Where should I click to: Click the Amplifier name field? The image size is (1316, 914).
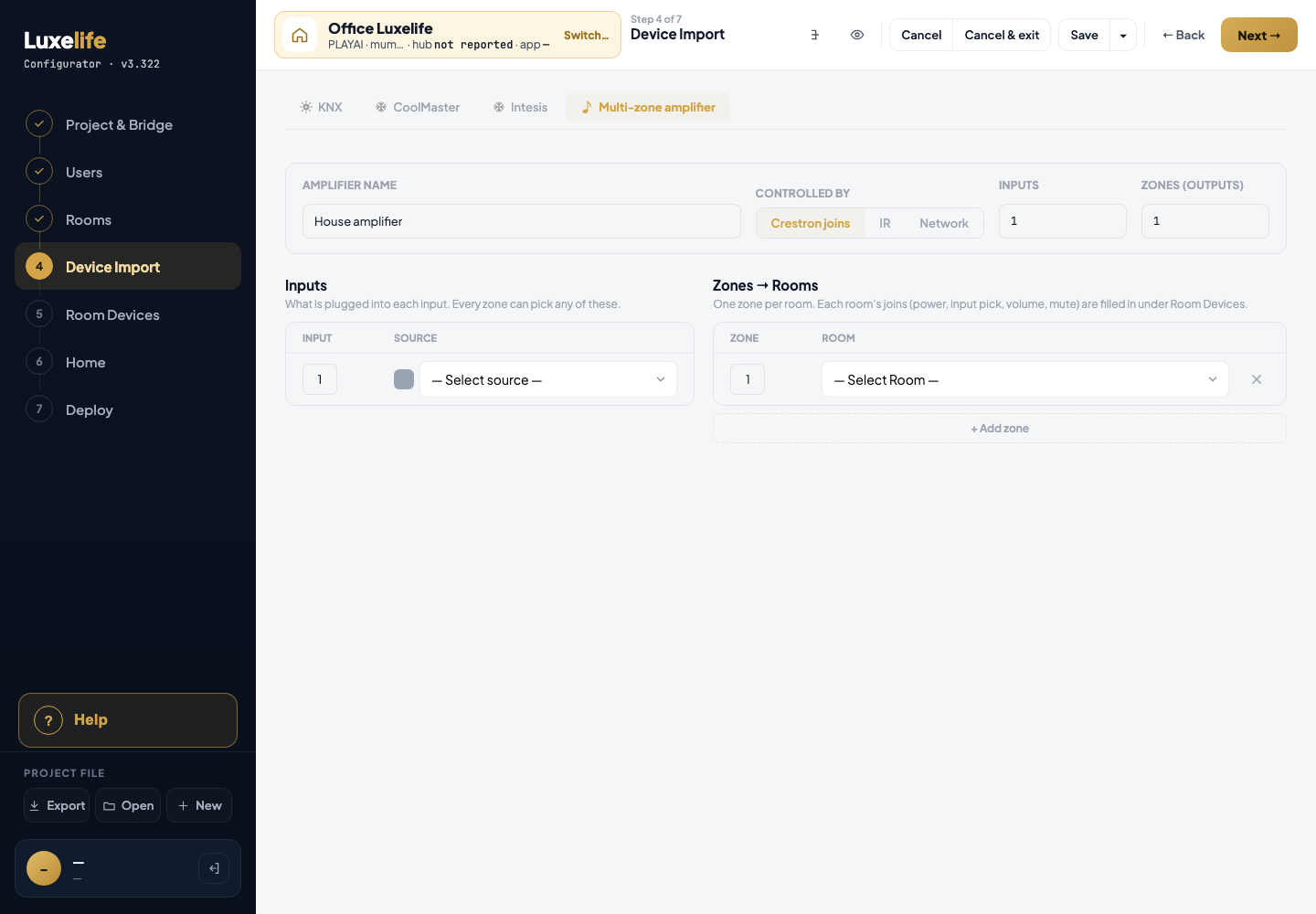[522, 221]
